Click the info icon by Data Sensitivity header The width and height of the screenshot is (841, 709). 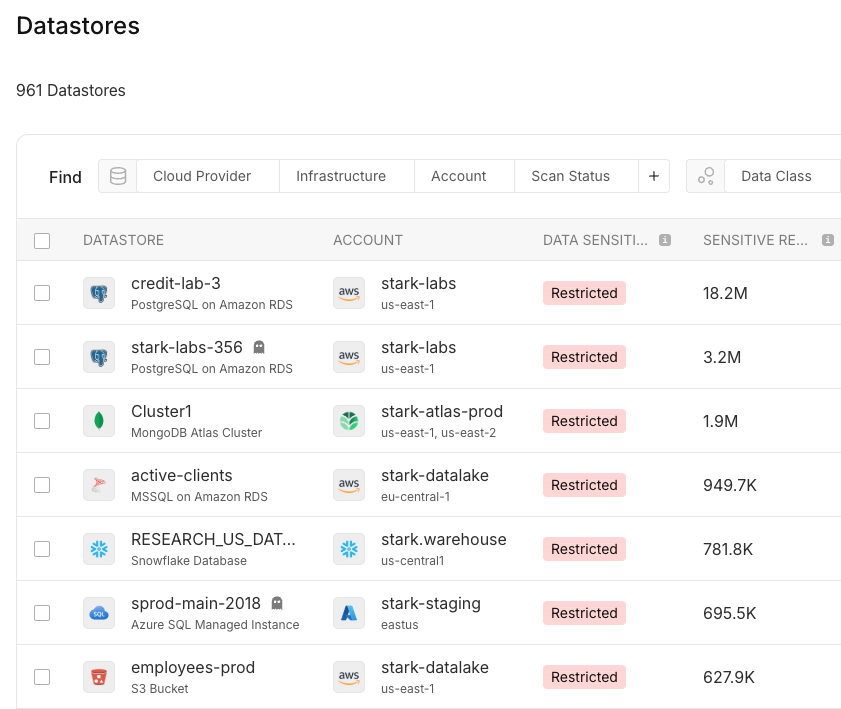coord(665,240)
